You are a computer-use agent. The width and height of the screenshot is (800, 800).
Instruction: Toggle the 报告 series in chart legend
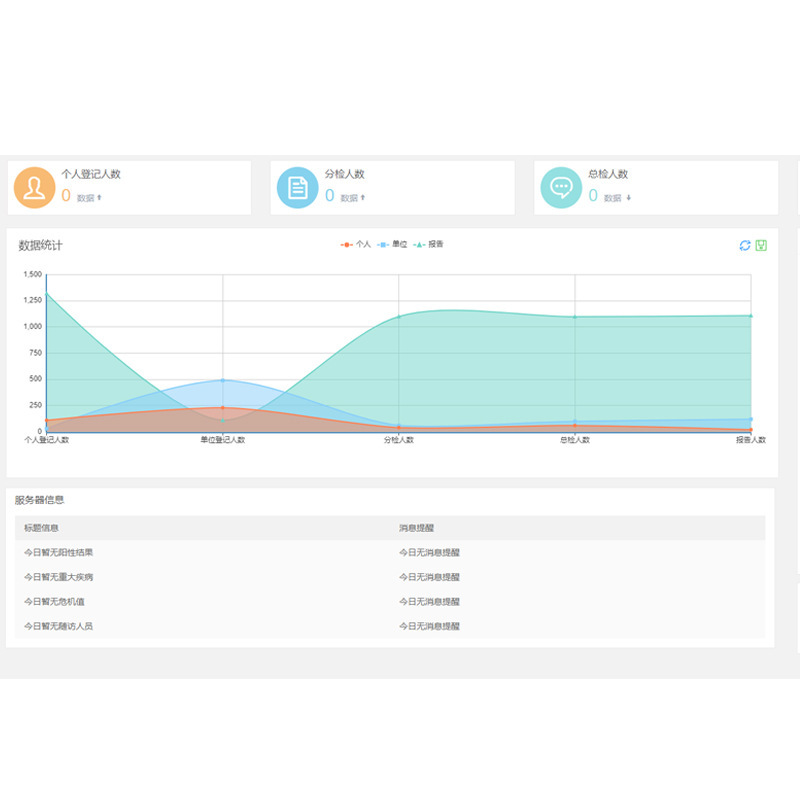[428, 244]
